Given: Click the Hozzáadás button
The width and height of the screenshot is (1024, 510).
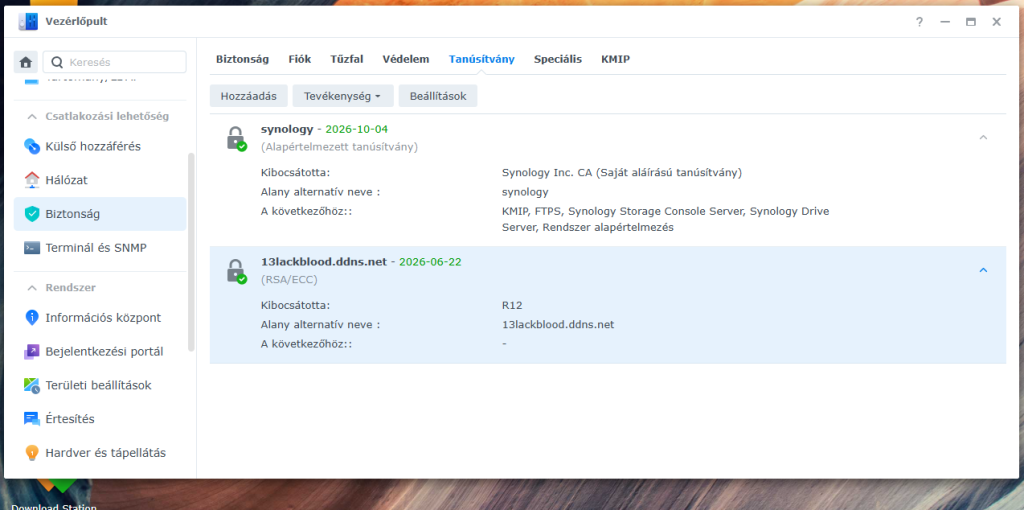Looking at the screenshot, I should 249,96.
